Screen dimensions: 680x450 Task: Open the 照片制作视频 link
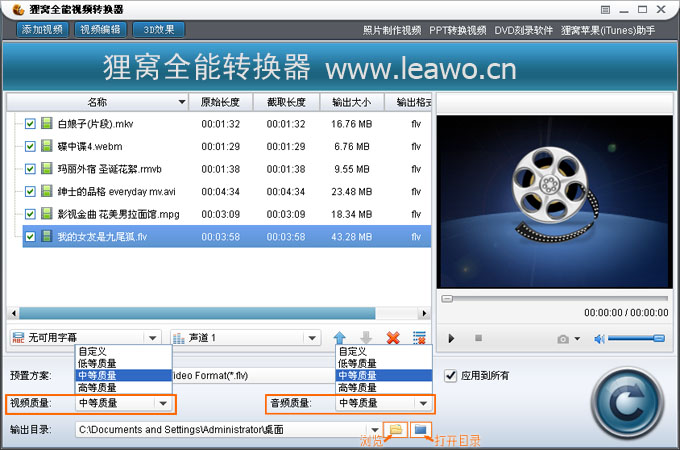click(392, 30)
